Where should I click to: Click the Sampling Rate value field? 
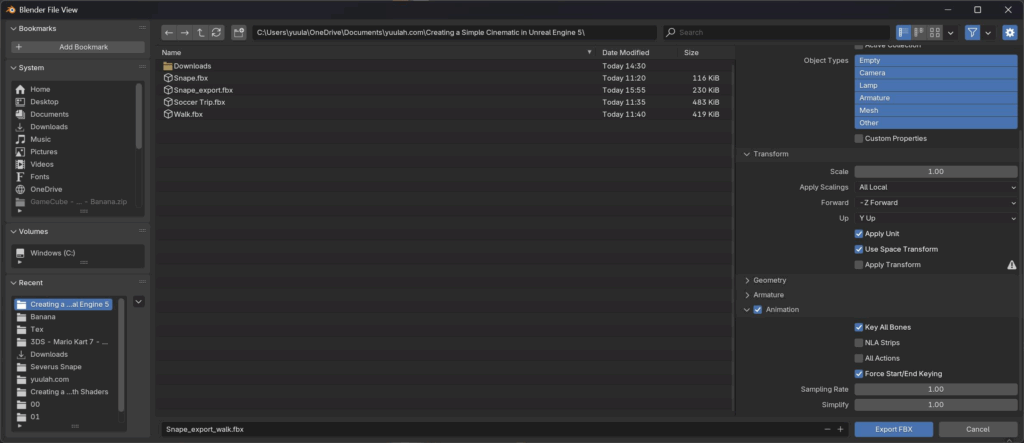(x=936, y=389)
